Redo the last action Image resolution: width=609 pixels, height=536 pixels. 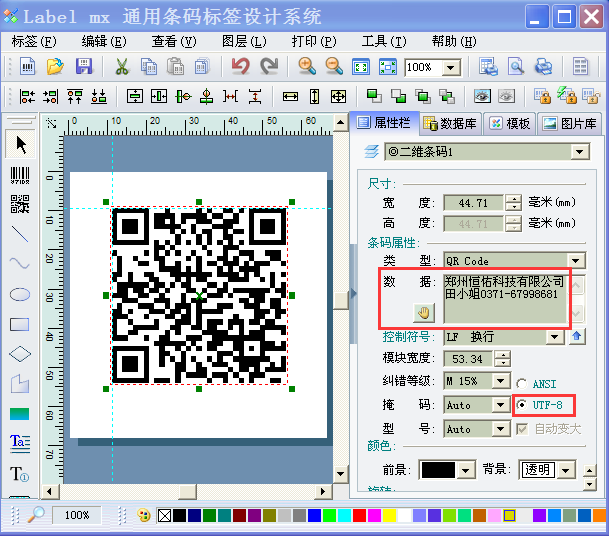coord(269,66)
